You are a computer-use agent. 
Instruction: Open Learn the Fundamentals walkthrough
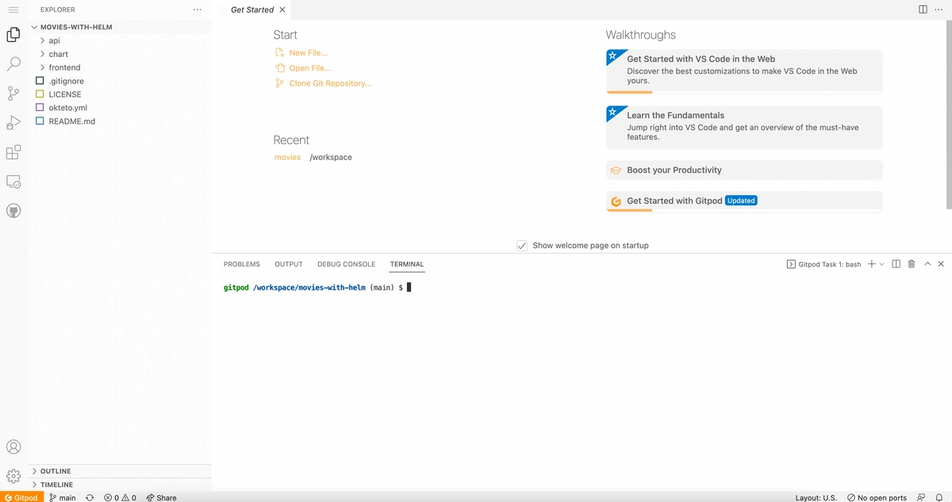744,126
